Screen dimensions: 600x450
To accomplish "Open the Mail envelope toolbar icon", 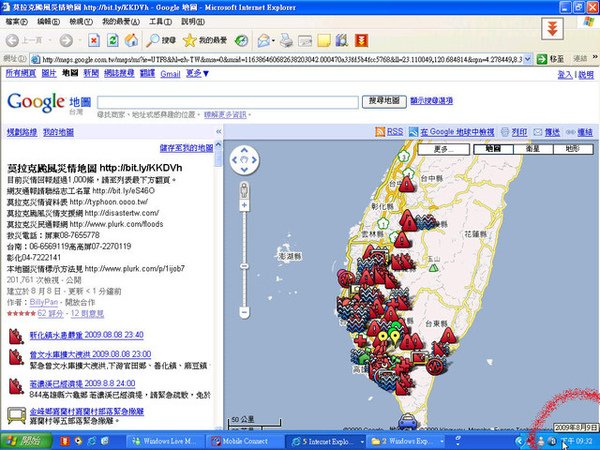I will tap(264, 40).
